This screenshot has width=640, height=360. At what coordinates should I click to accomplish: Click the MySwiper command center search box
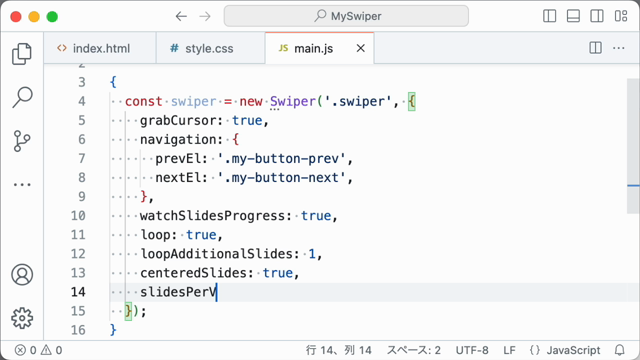[x=346, y=16]
